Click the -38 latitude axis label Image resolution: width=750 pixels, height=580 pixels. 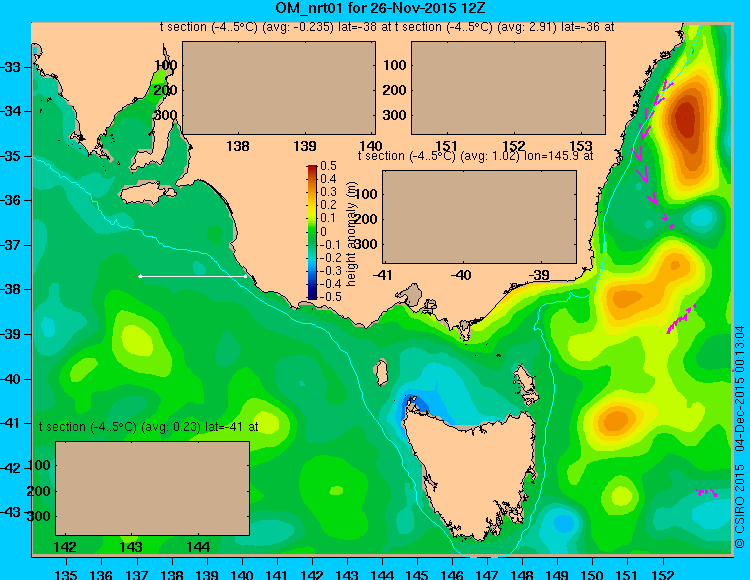11,289
